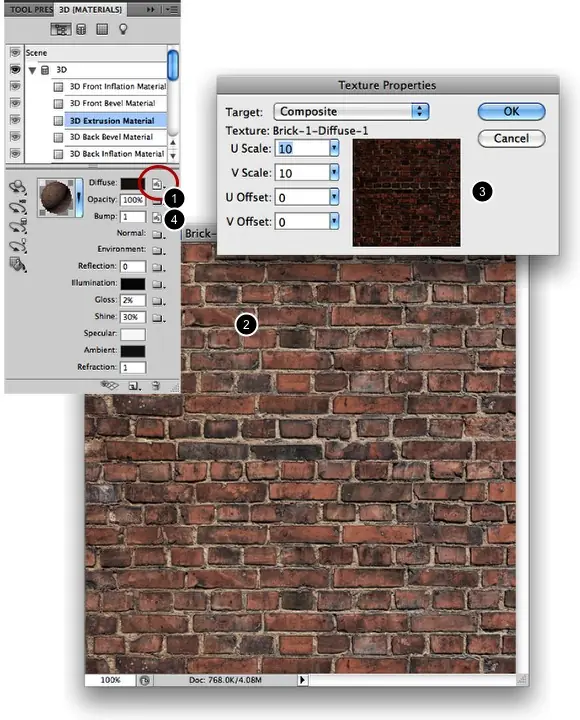Viewport: 580px width, 720px height.
Task: Open the Target Composite dropdown
Action: [x=351, y=112]
